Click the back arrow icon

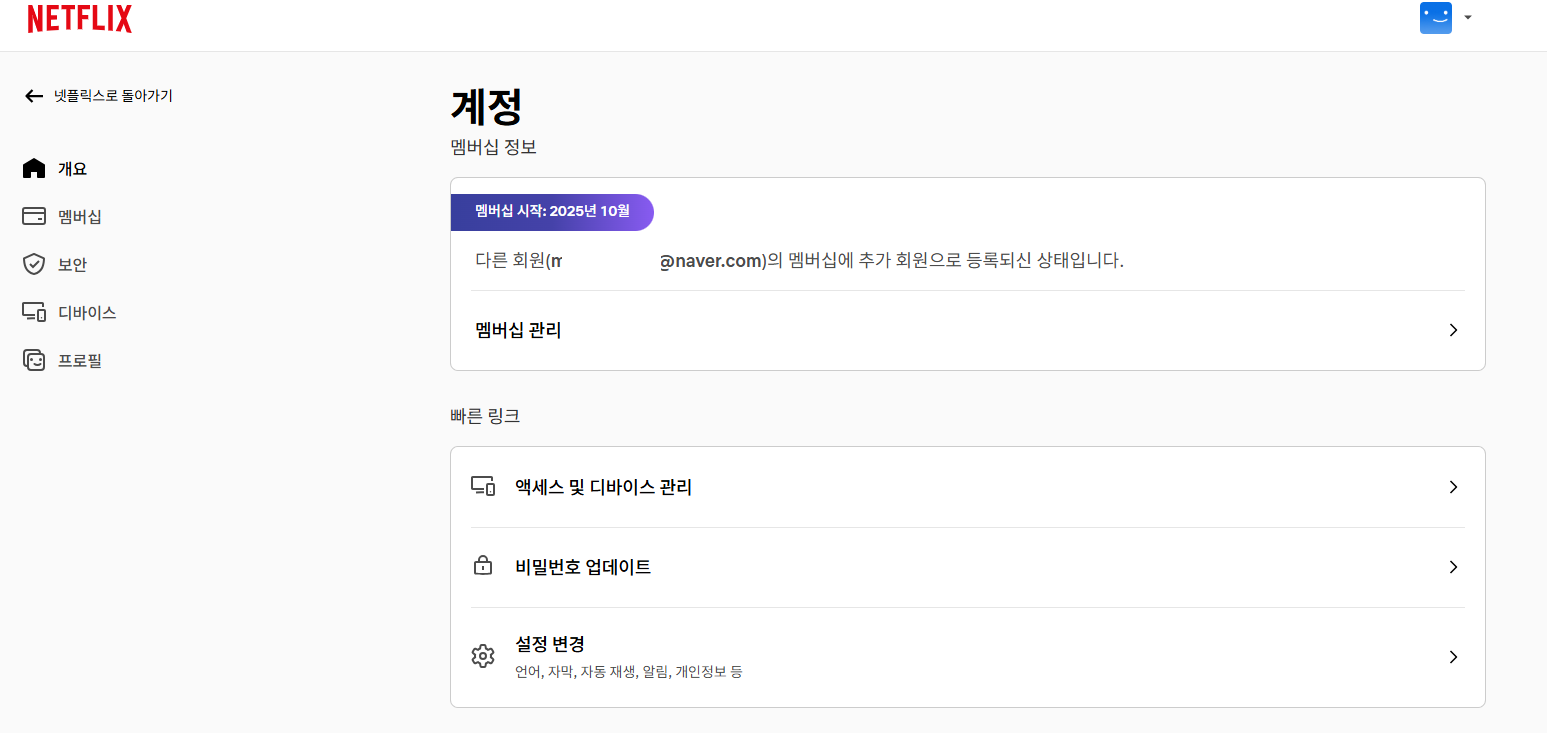[34, 96]
